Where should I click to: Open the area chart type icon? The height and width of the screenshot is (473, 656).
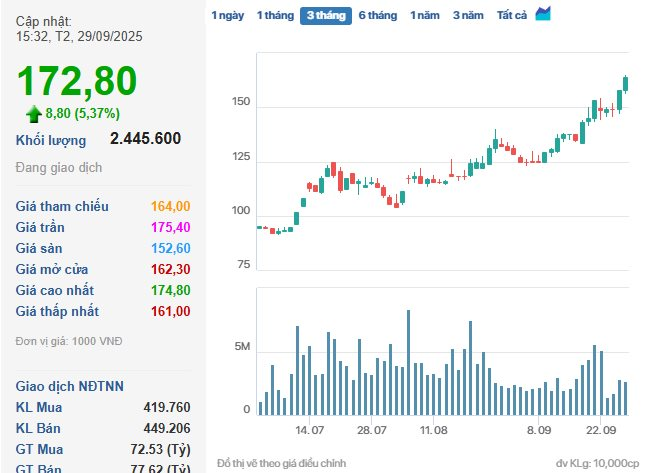coord(543,14)
